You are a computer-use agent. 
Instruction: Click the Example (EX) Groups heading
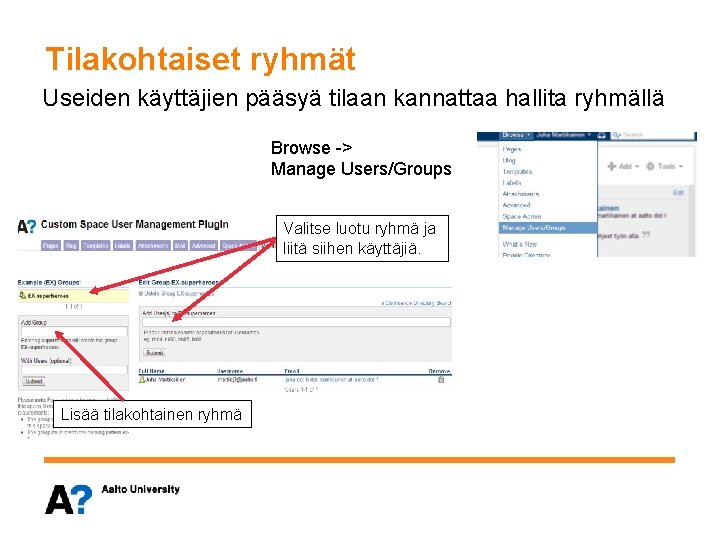[49, 282]
